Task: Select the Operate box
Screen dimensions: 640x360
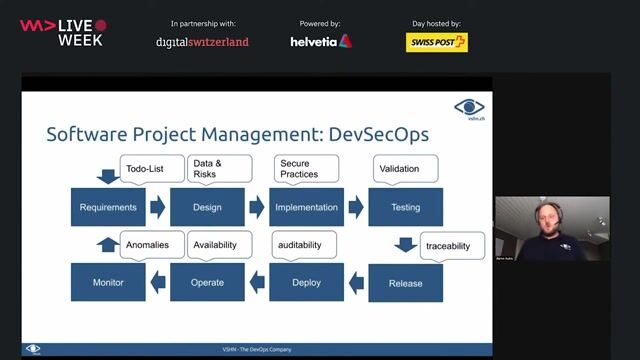Action: [207, 282]
